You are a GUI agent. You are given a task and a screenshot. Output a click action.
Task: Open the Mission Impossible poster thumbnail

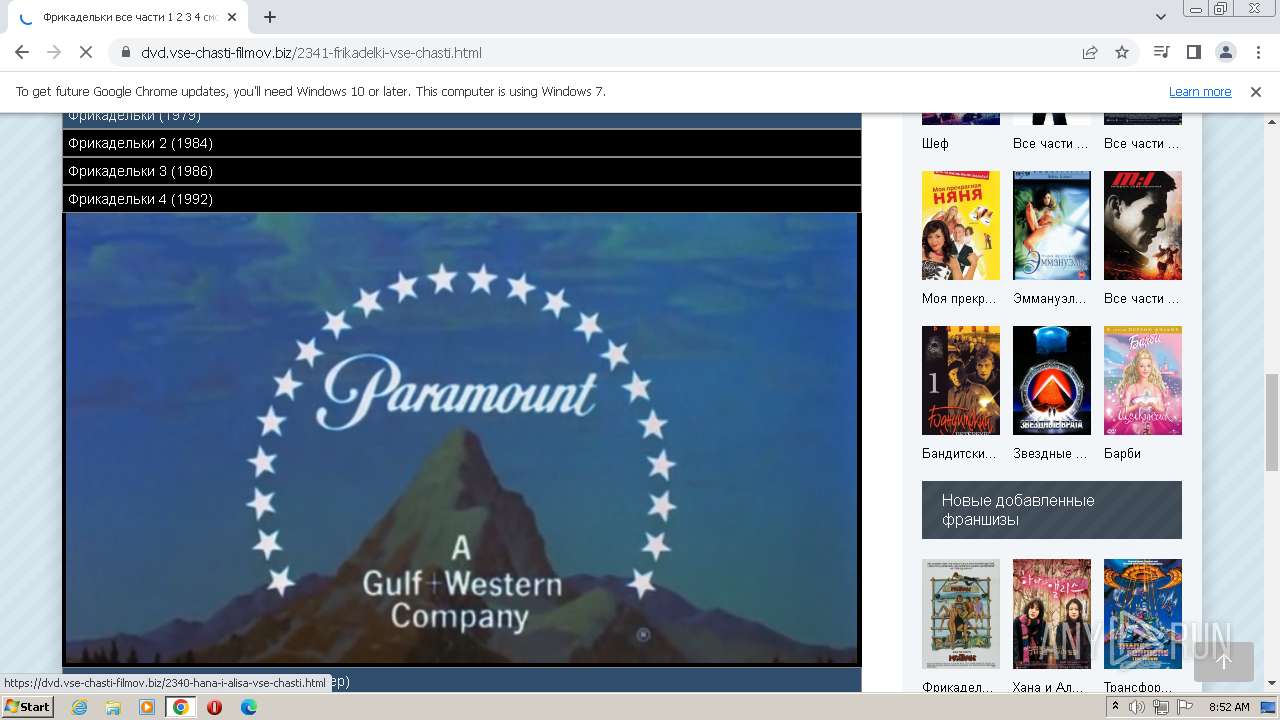1142,225
